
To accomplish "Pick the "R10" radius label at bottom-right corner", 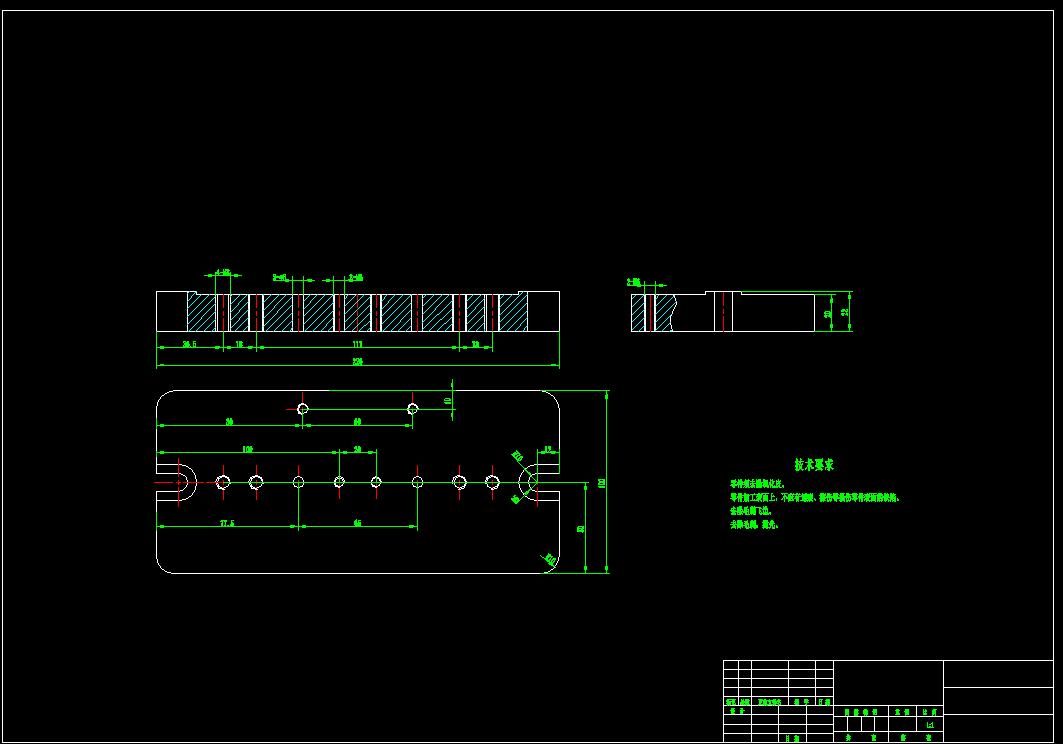I will 550,560.
